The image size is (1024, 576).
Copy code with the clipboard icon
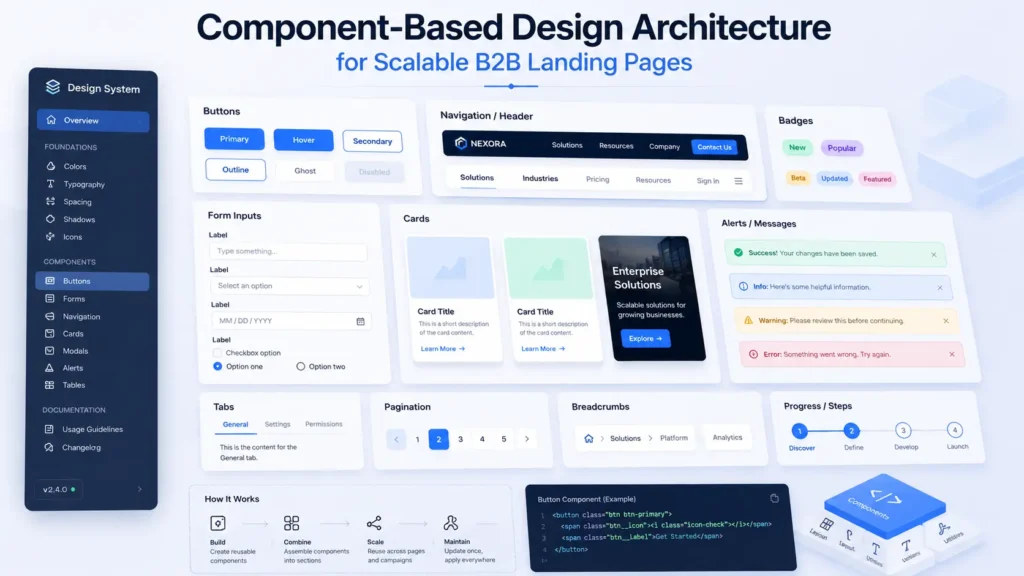click(x=775, y=498)
